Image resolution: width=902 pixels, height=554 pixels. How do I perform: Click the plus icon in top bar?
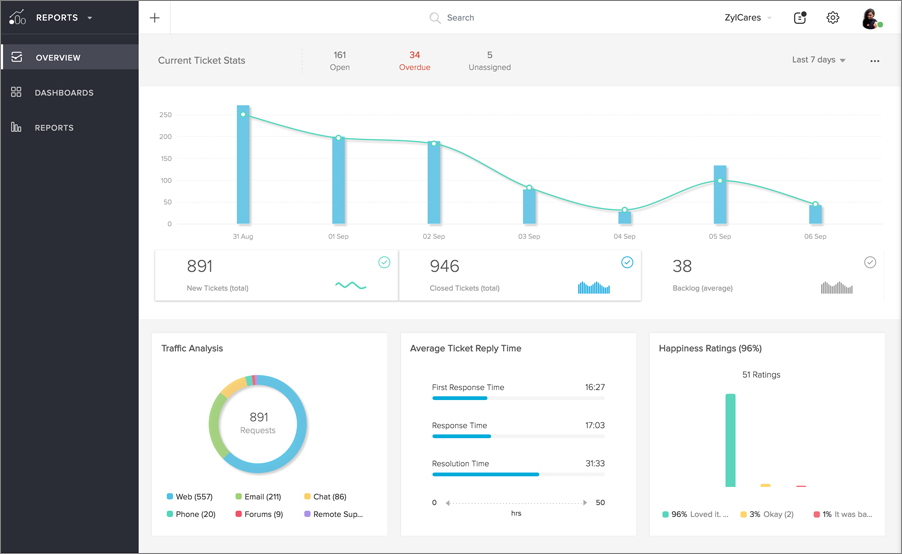[154, 18]
